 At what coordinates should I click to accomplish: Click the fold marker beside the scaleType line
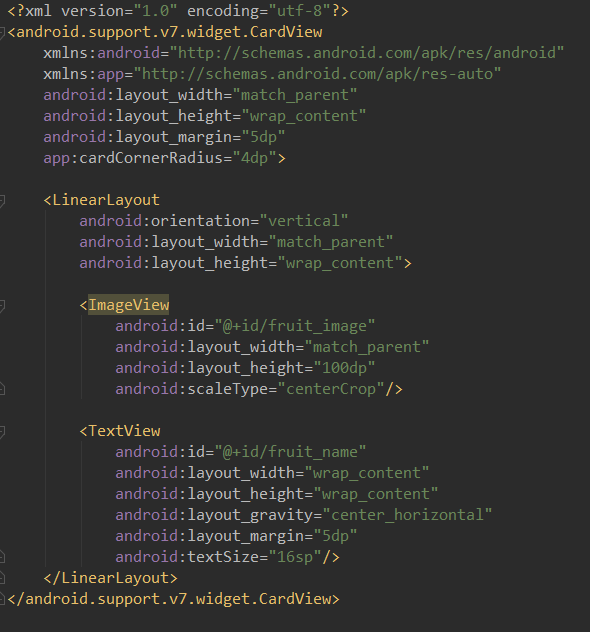2,389
